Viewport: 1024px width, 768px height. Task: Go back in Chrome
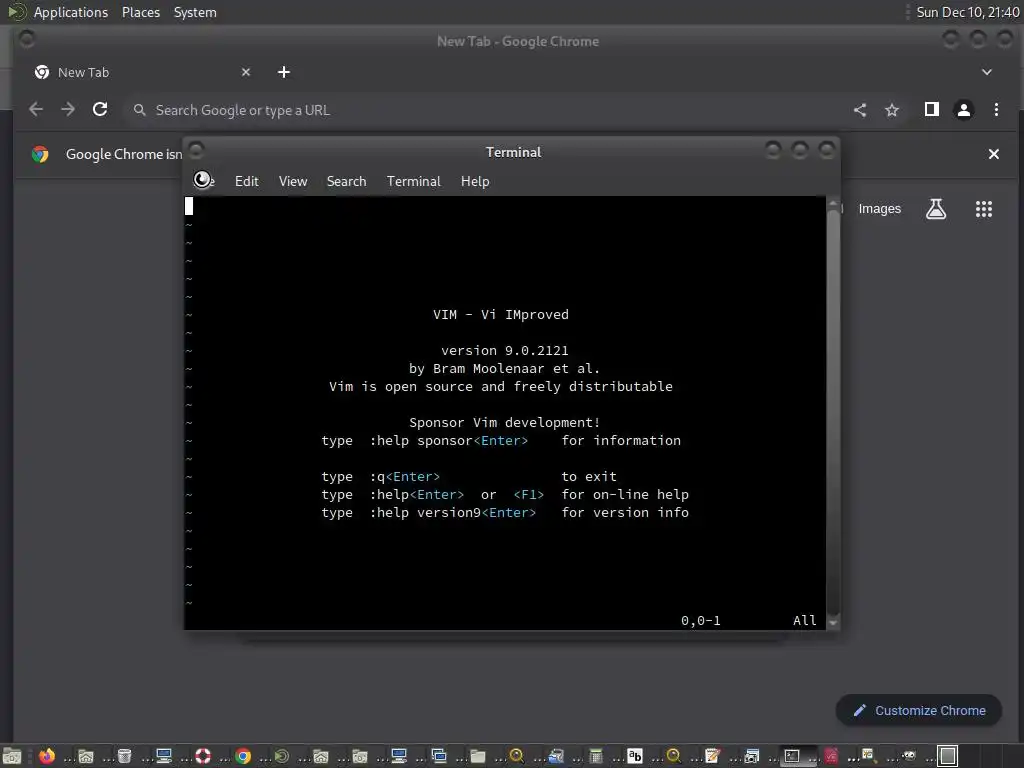(36, 109)
